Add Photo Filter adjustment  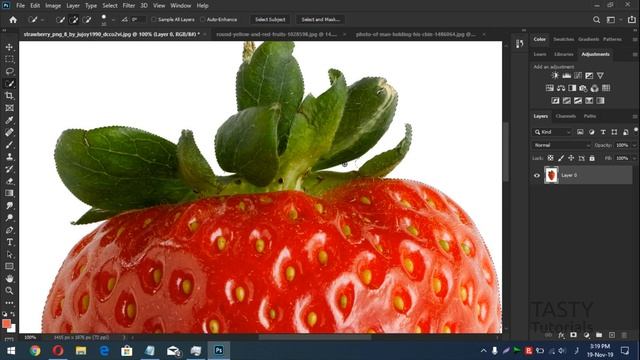[583, 88]
